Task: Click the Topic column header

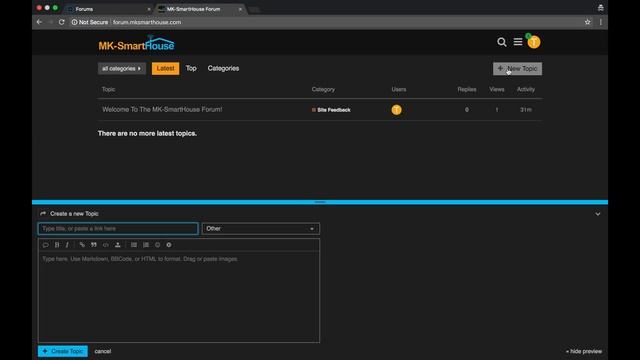Action: [x=109, y=89]
